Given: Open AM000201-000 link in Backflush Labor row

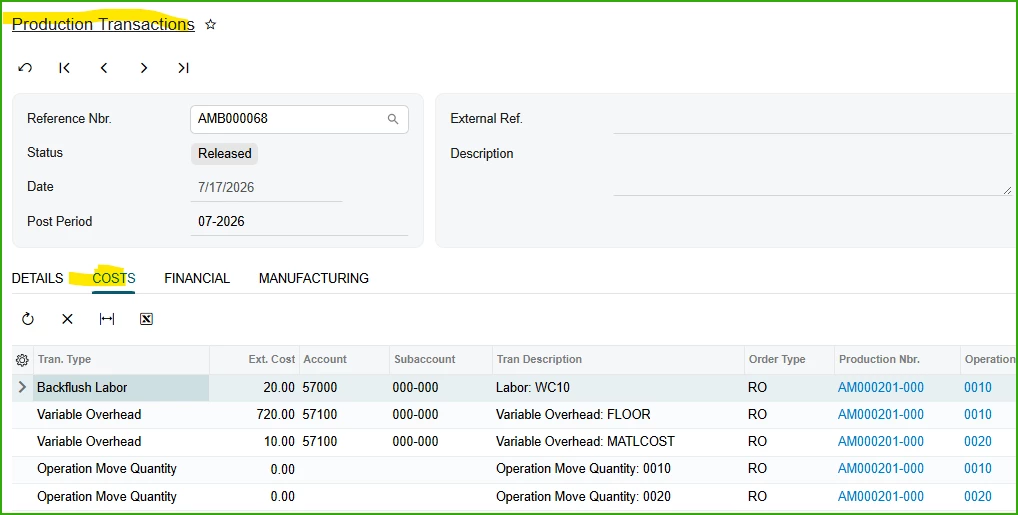Looking at the screenshot, I should [x=880, y=387].
